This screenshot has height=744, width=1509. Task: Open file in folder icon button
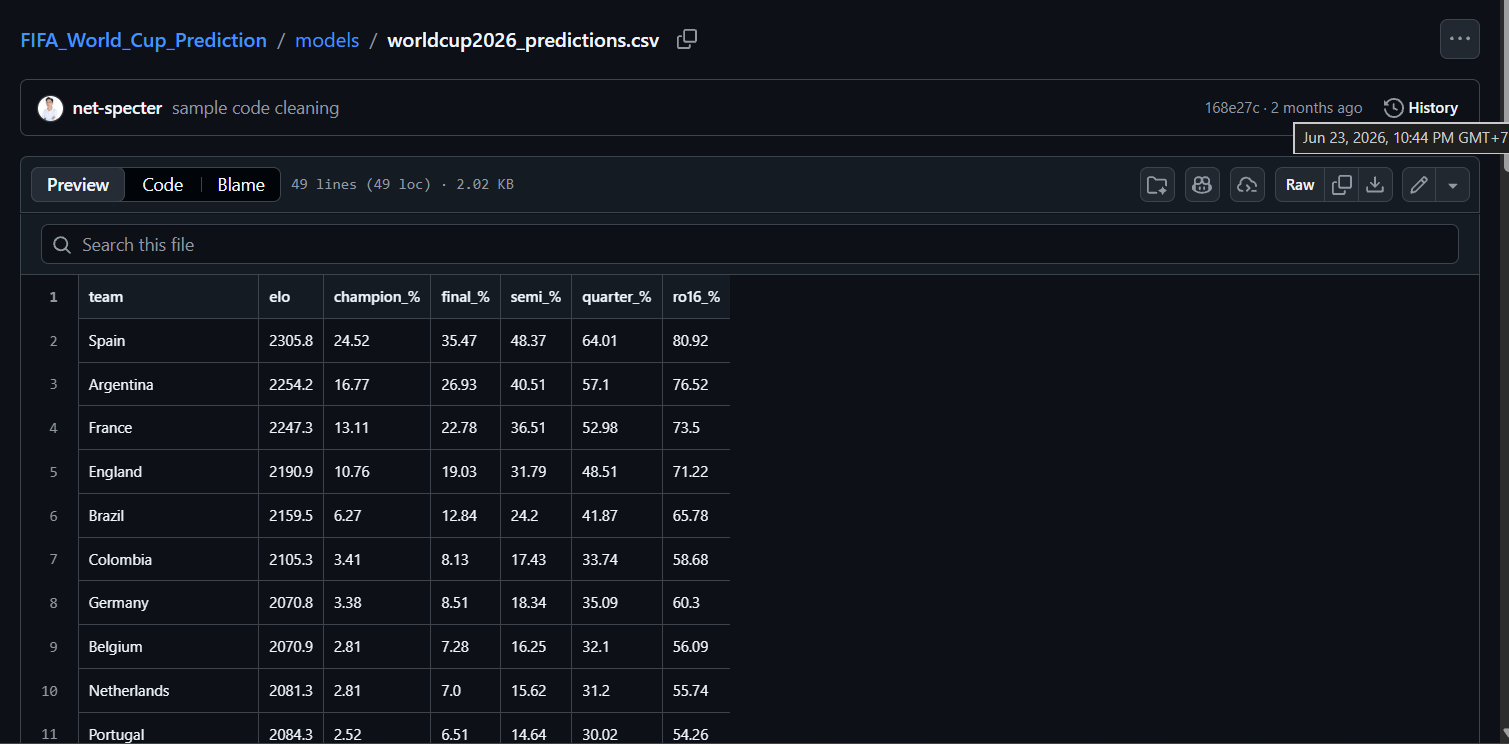1157,185
